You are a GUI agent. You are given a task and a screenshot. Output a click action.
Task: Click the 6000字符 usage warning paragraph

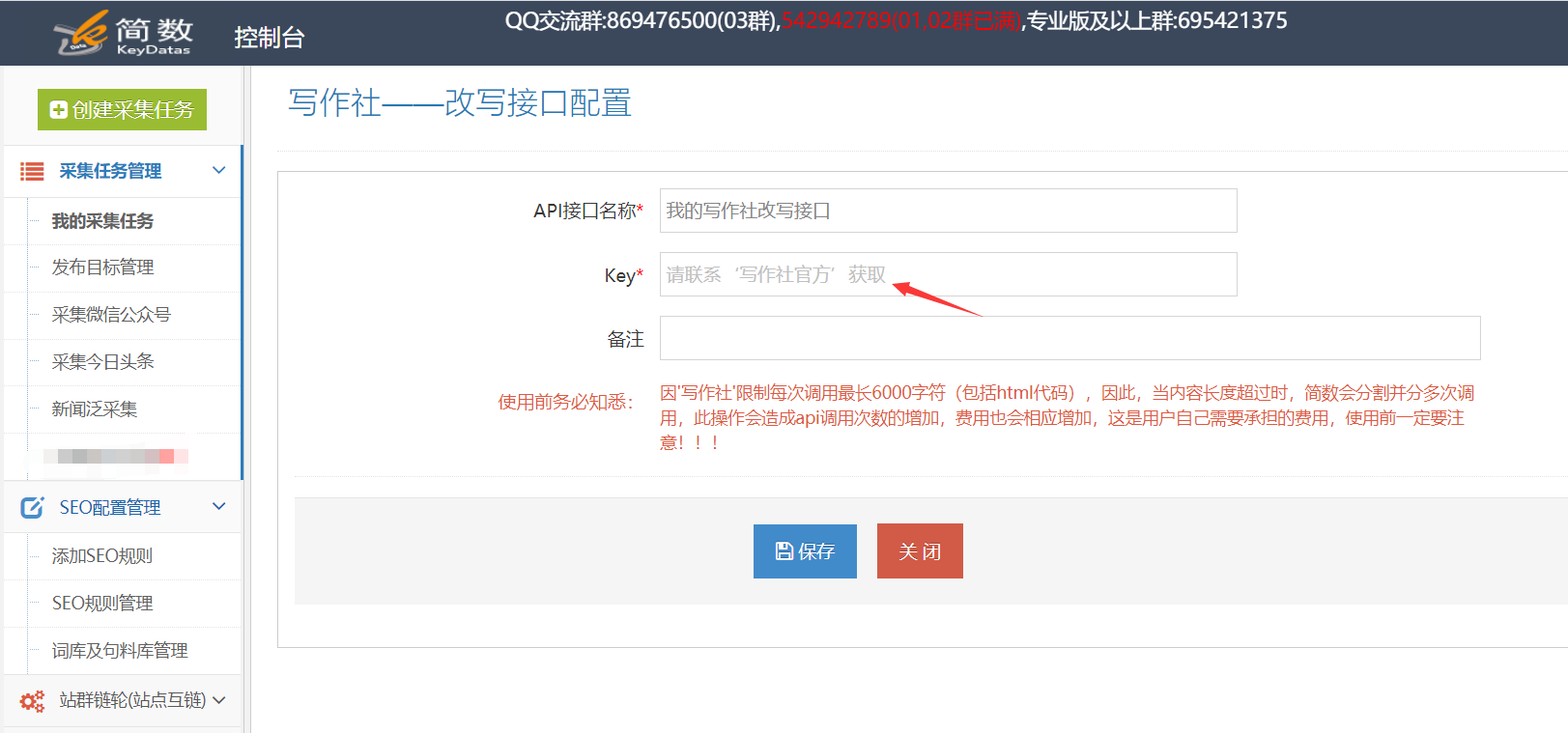pos(1068,417)
